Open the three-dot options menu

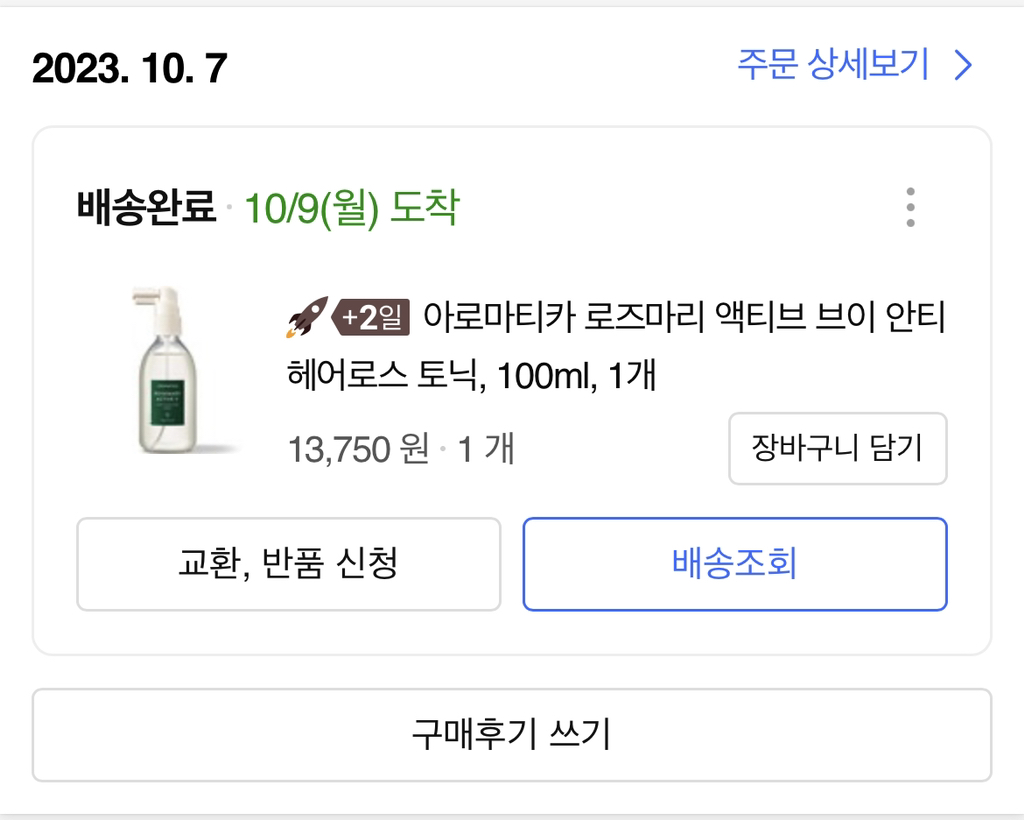click(x=910, y=207)
